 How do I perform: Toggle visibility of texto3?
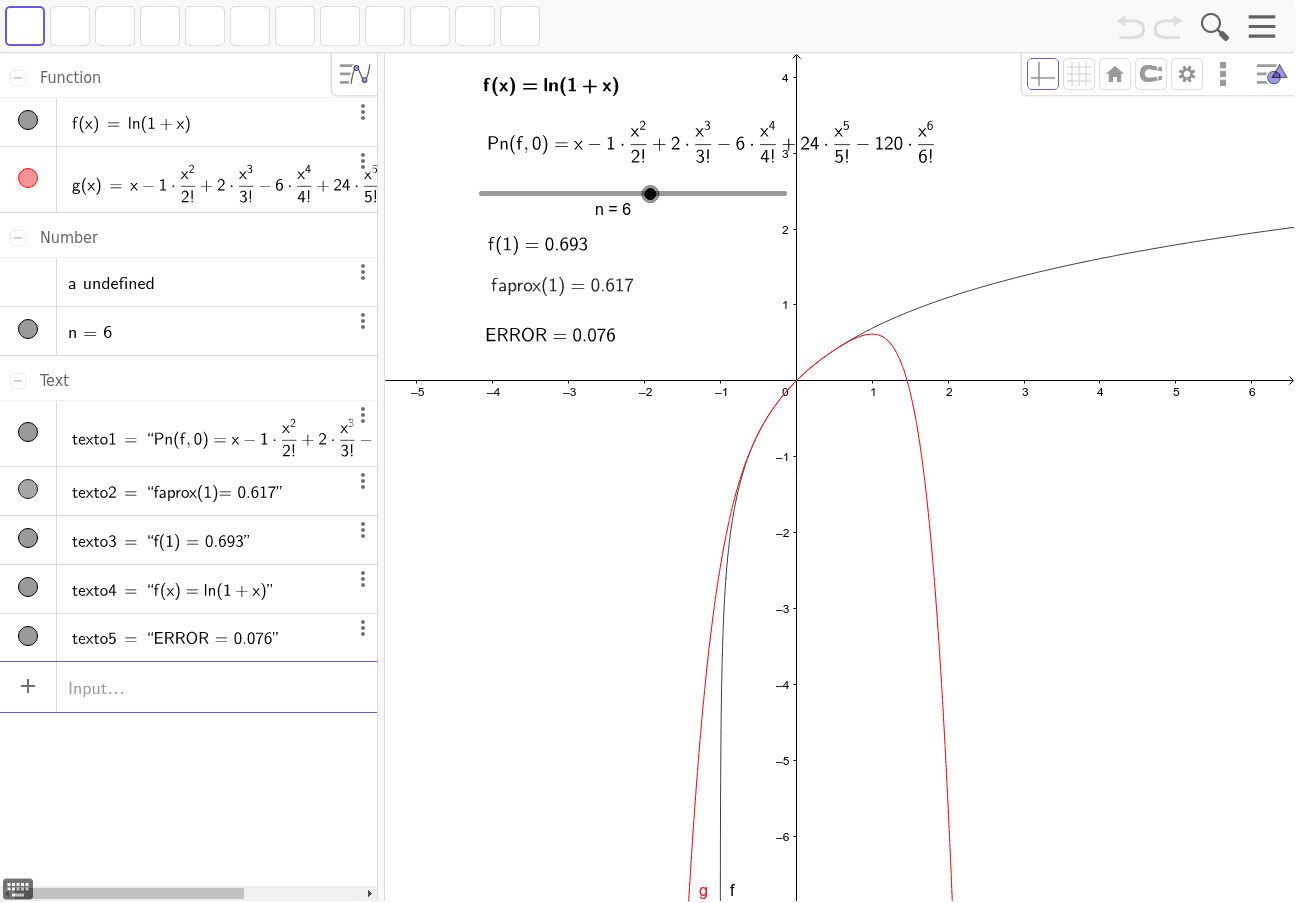point(28,538)
